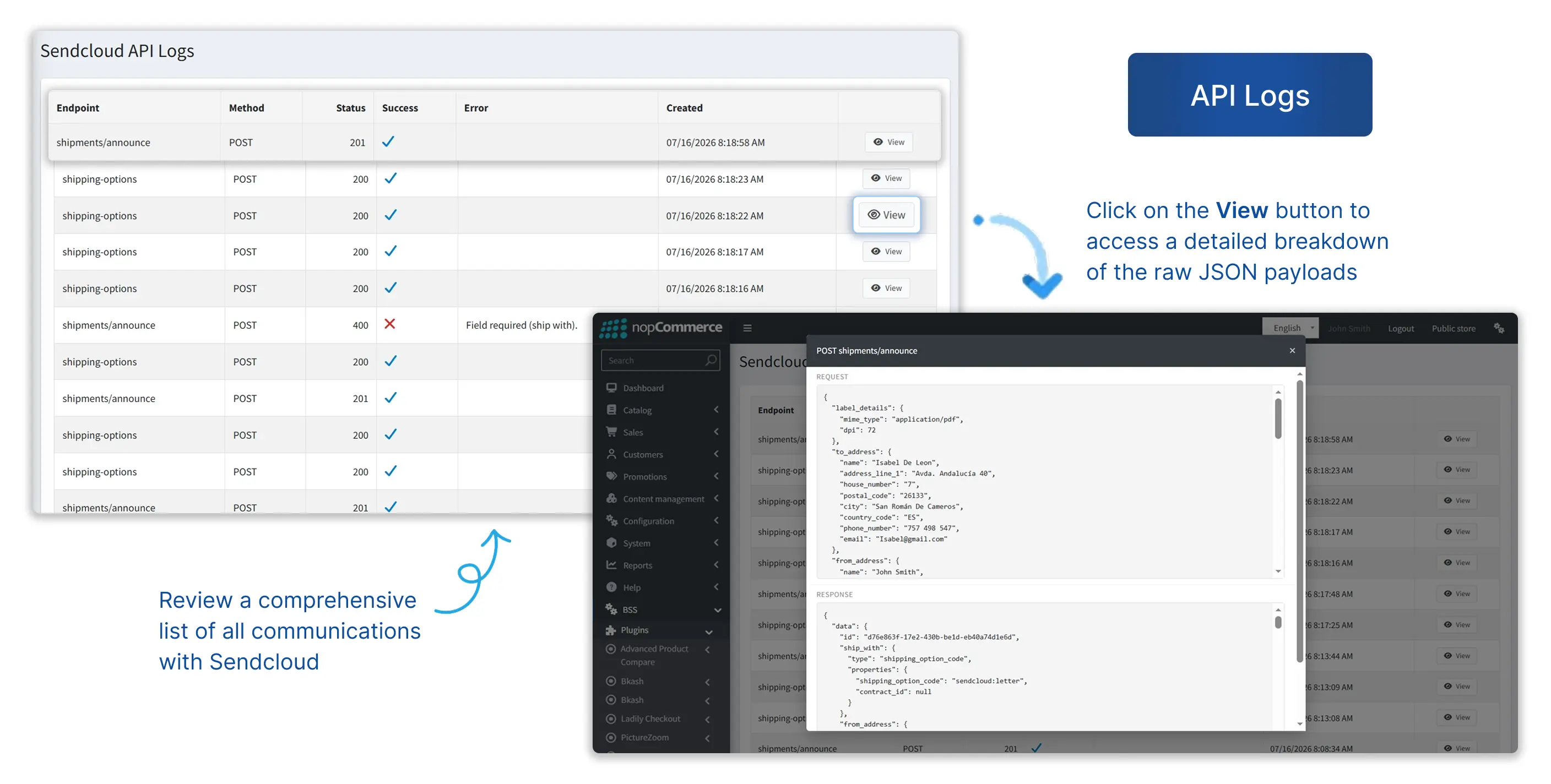The height and width of the screenshot is (784, 1551).
Task: Click the nopCommerce logo
Action: 661,328
